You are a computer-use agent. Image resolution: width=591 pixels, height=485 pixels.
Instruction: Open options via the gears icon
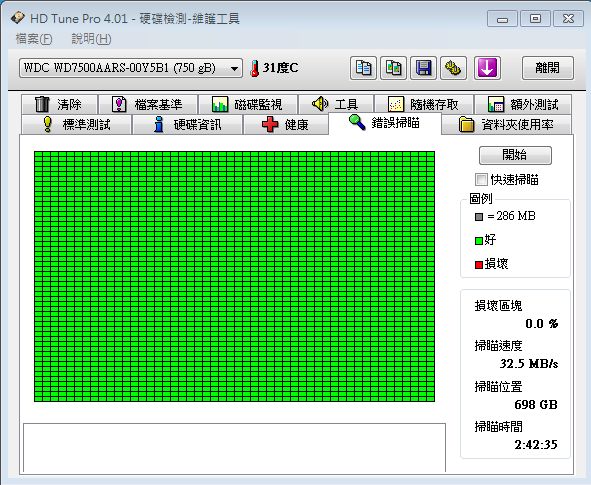(x=453, y=68)
